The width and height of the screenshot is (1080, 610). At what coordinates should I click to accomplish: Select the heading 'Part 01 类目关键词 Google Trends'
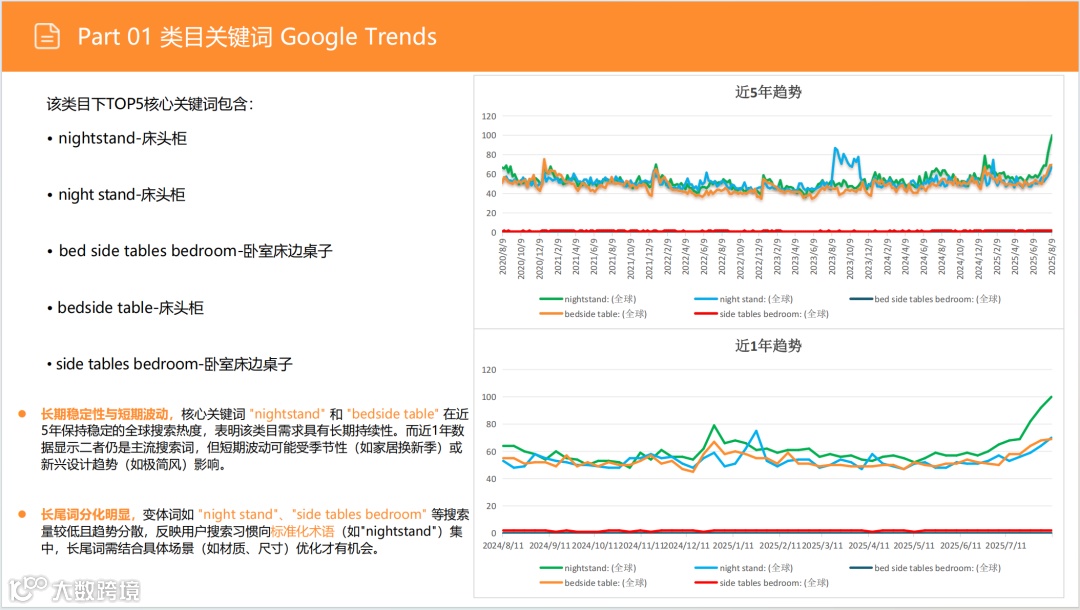point(257,36)
